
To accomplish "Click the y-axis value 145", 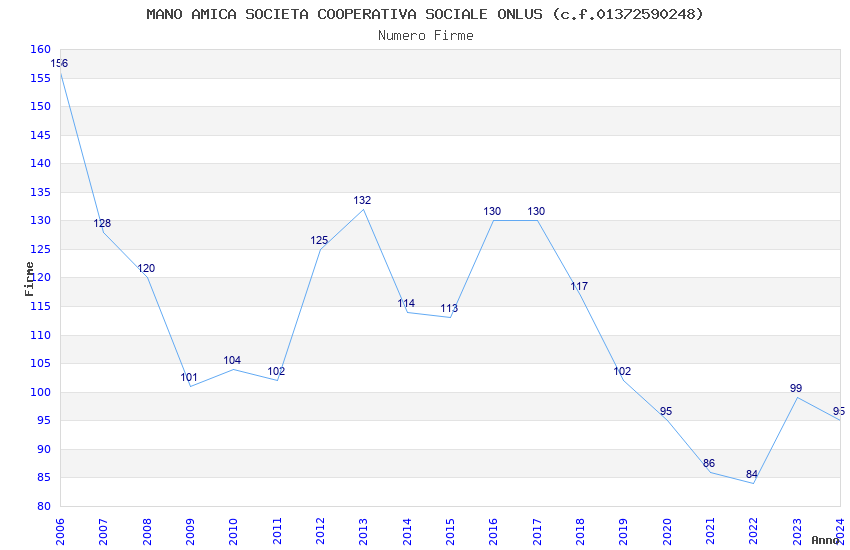I will (x=41, y=135).
